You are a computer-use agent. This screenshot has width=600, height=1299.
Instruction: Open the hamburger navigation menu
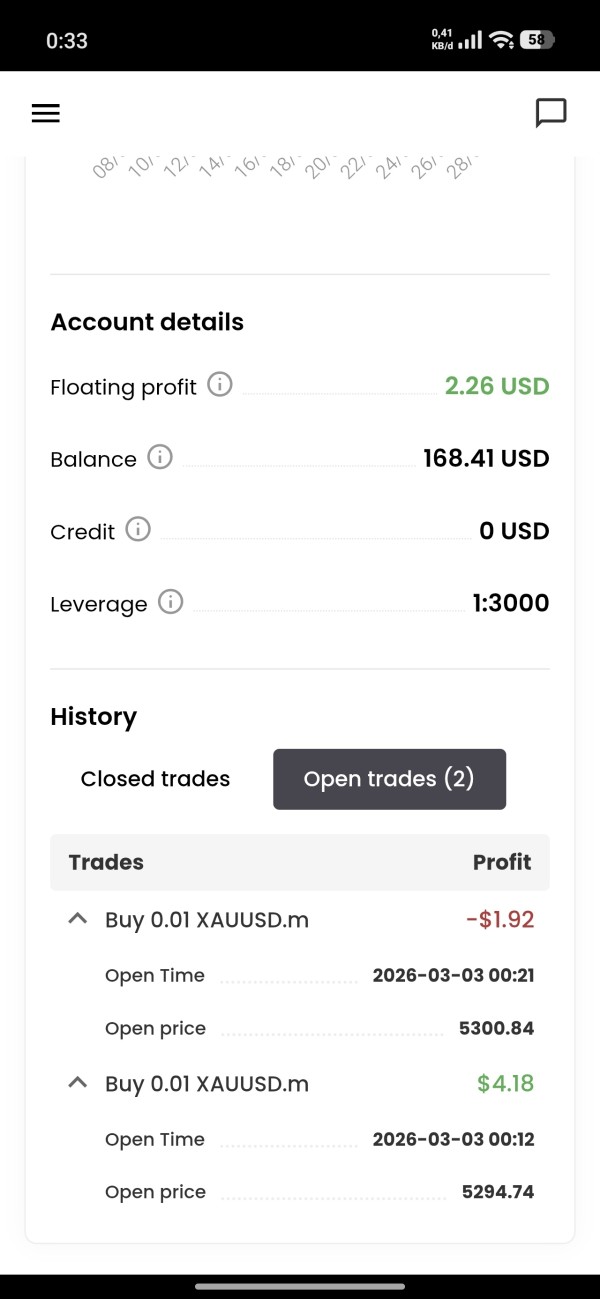point(46,113)
